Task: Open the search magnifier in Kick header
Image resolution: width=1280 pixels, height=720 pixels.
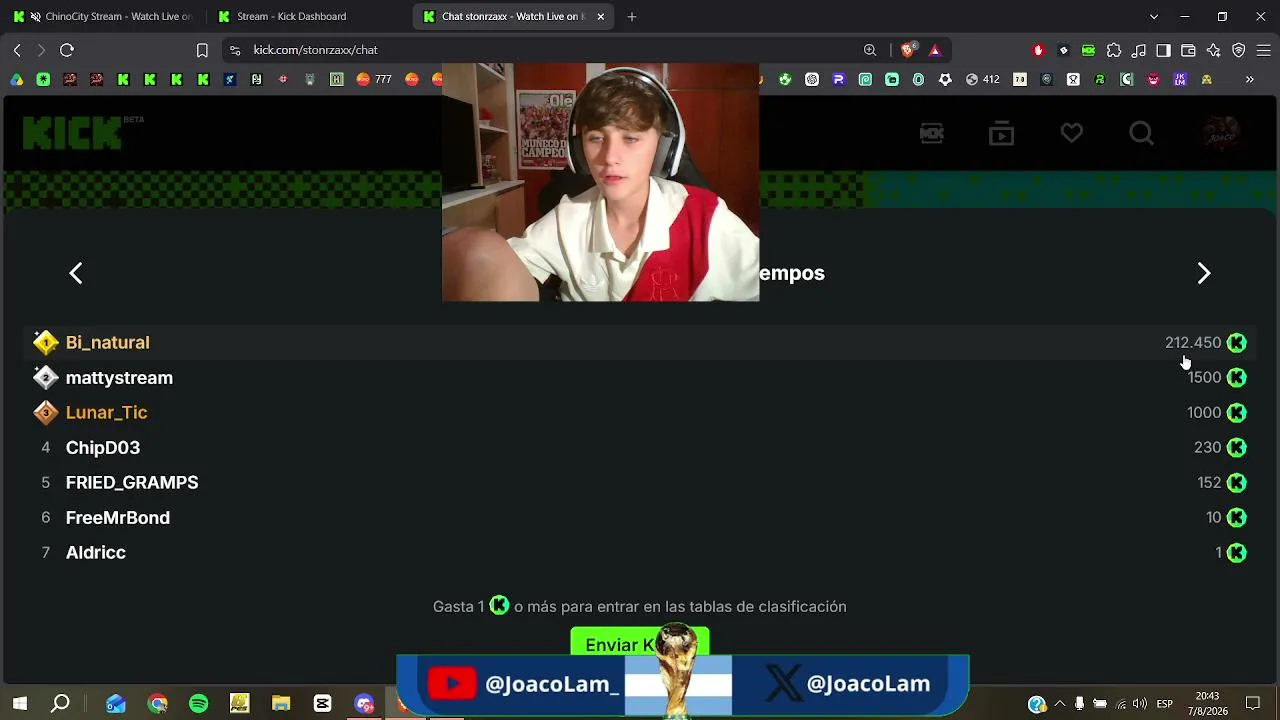Action: tap(1141, 133)
